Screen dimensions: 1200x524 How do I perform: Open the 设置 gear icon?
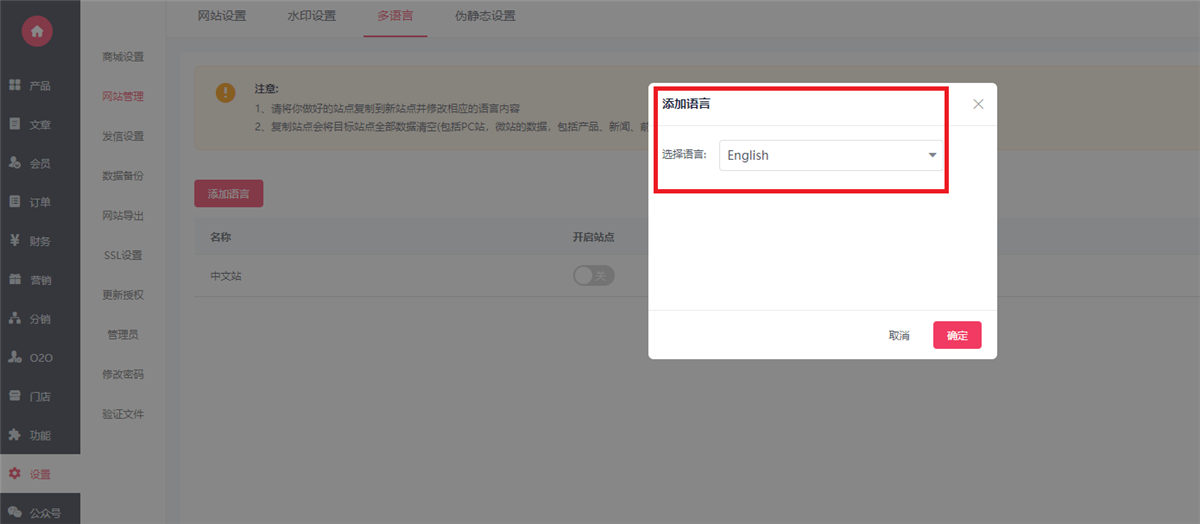(x=15, y=474)
